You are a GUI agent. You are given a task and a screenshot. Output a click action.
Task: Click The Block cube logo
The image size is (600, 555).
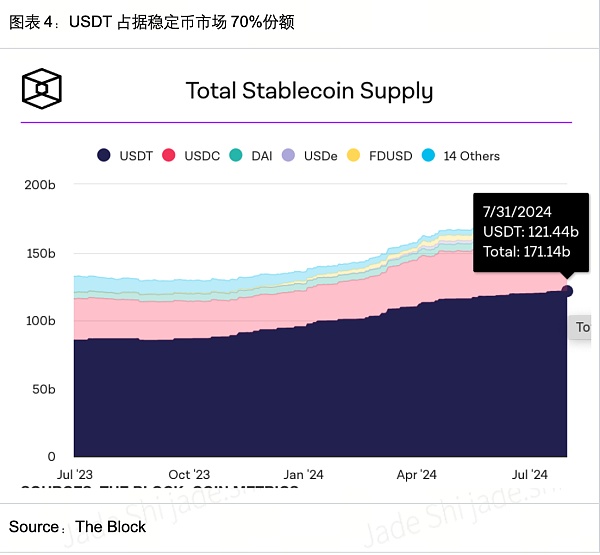tap(42, 89)
